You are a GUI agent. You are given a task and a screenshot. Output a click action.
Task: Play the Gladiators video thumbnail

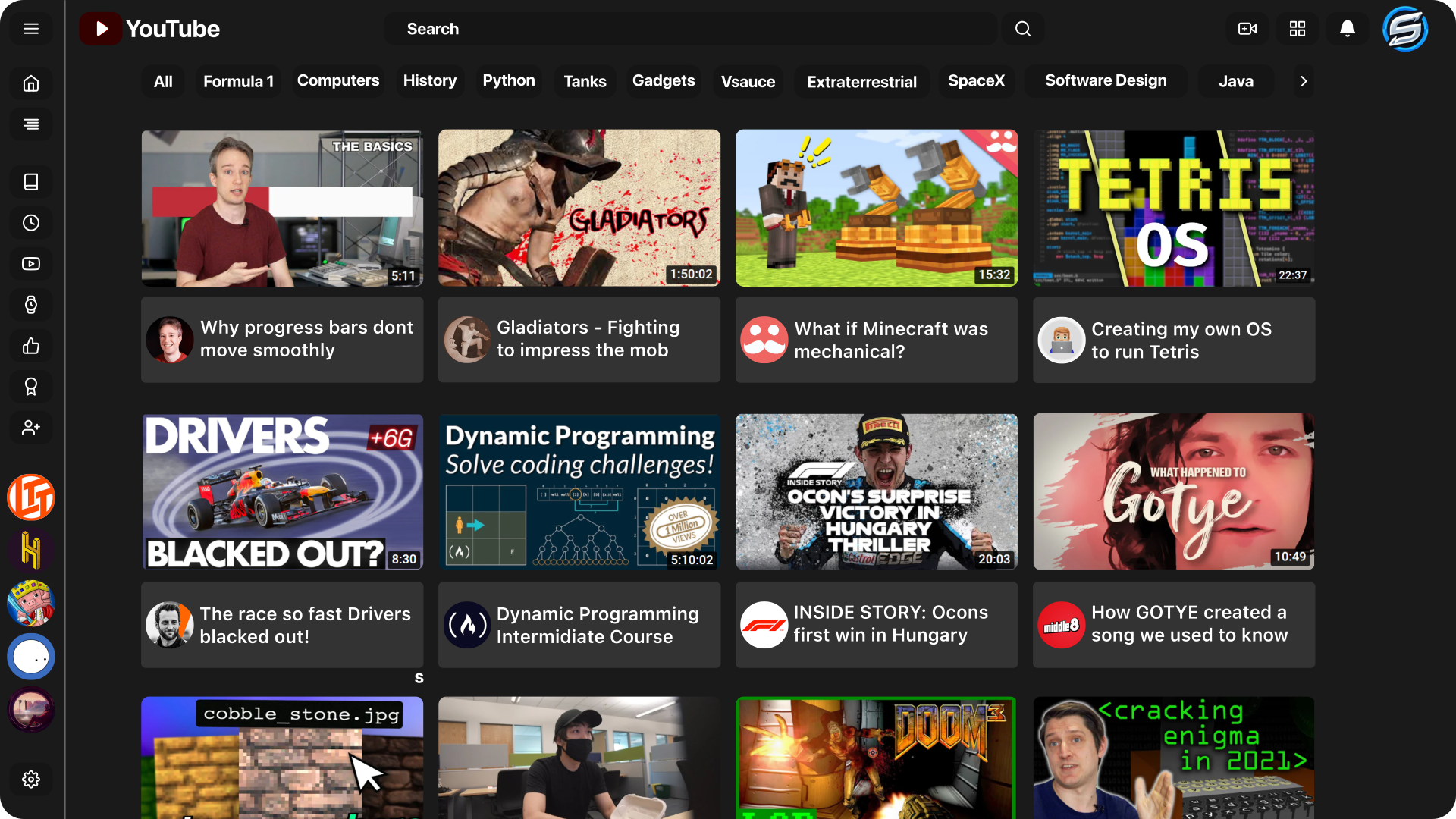pyautogui.click(x=579, y=208)
